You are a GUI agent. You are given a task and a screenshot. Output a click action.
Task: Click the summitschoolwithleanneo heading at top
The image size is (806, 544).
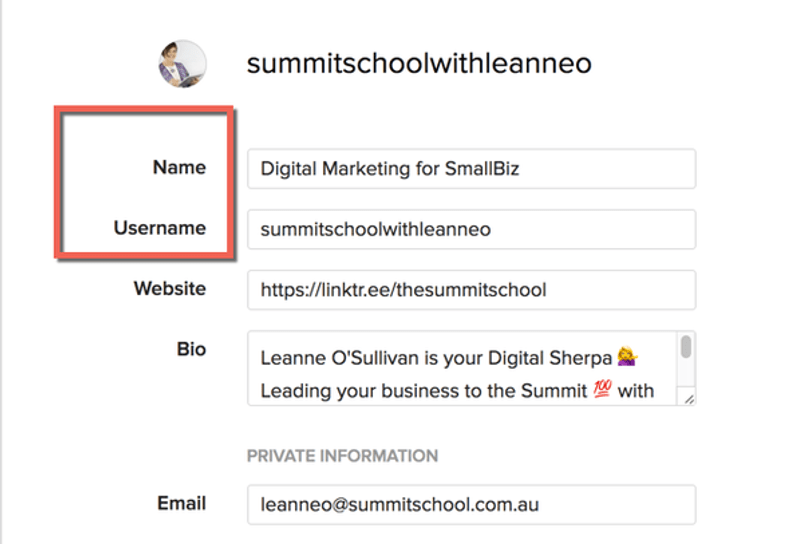419,64
